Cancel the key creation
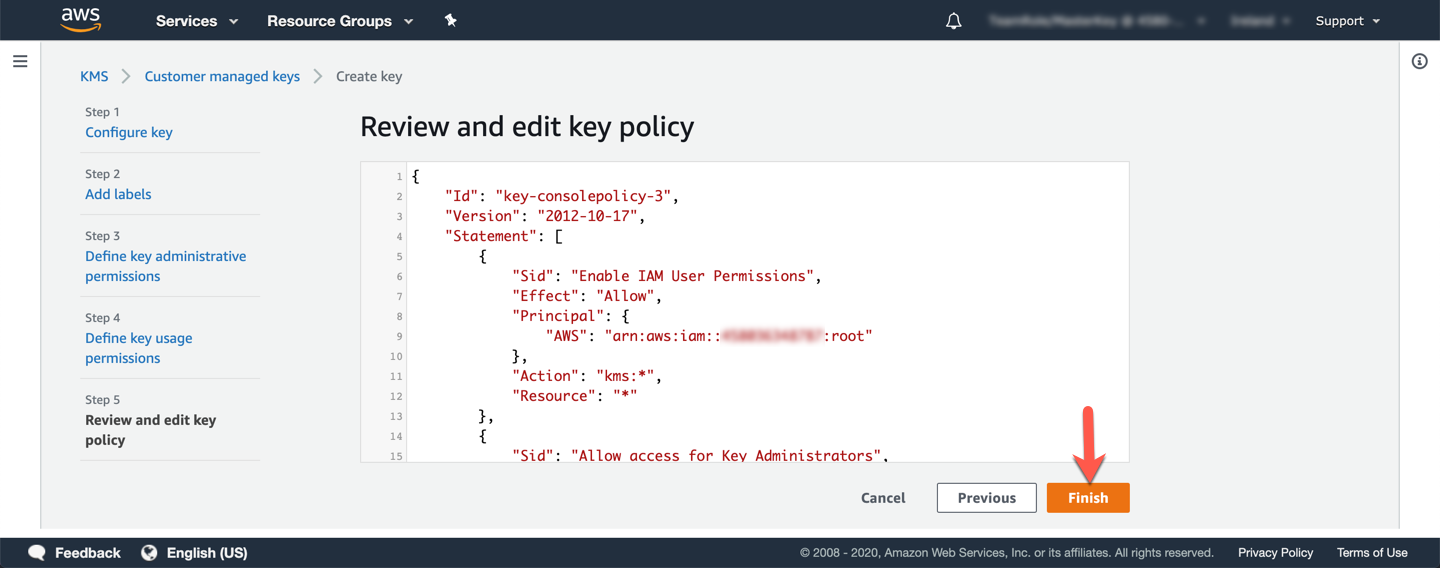This screenshot has height=568, width=1440. (883, 498)
